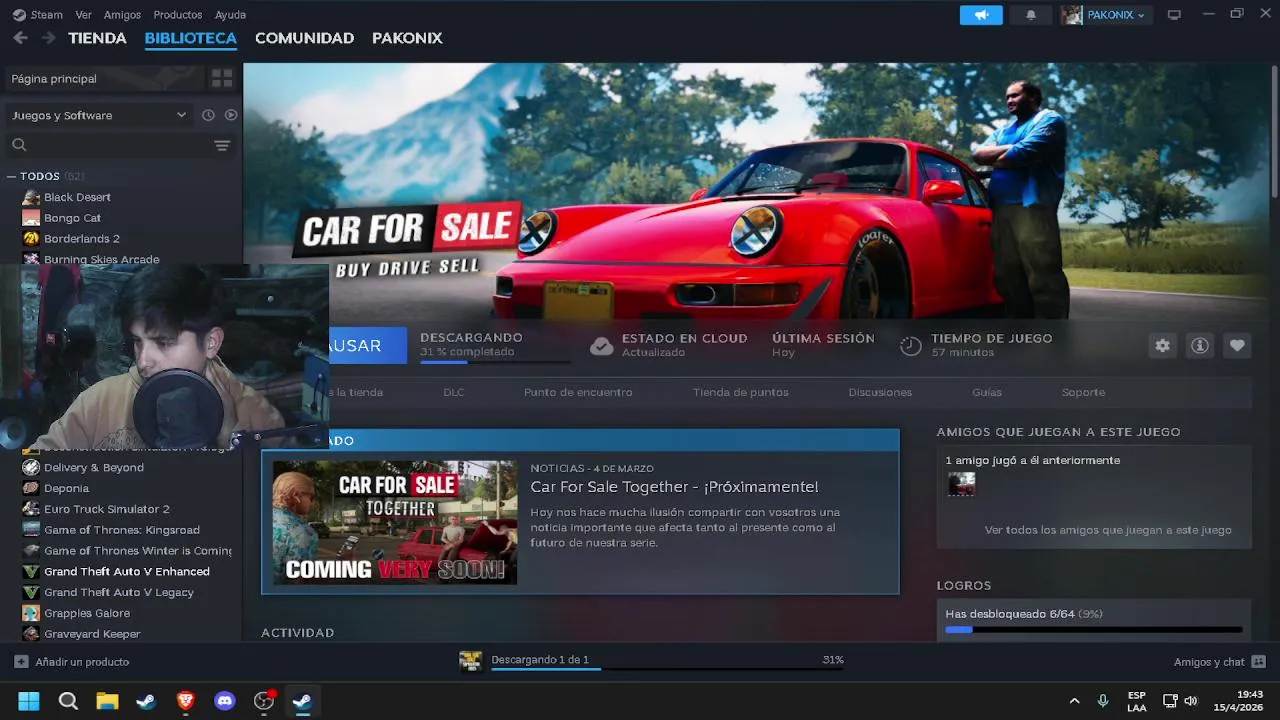The width and height of the screenshot is (1280, 720).
Task: Switch to the TIENDA tab
Action: [x=97, y=38]
